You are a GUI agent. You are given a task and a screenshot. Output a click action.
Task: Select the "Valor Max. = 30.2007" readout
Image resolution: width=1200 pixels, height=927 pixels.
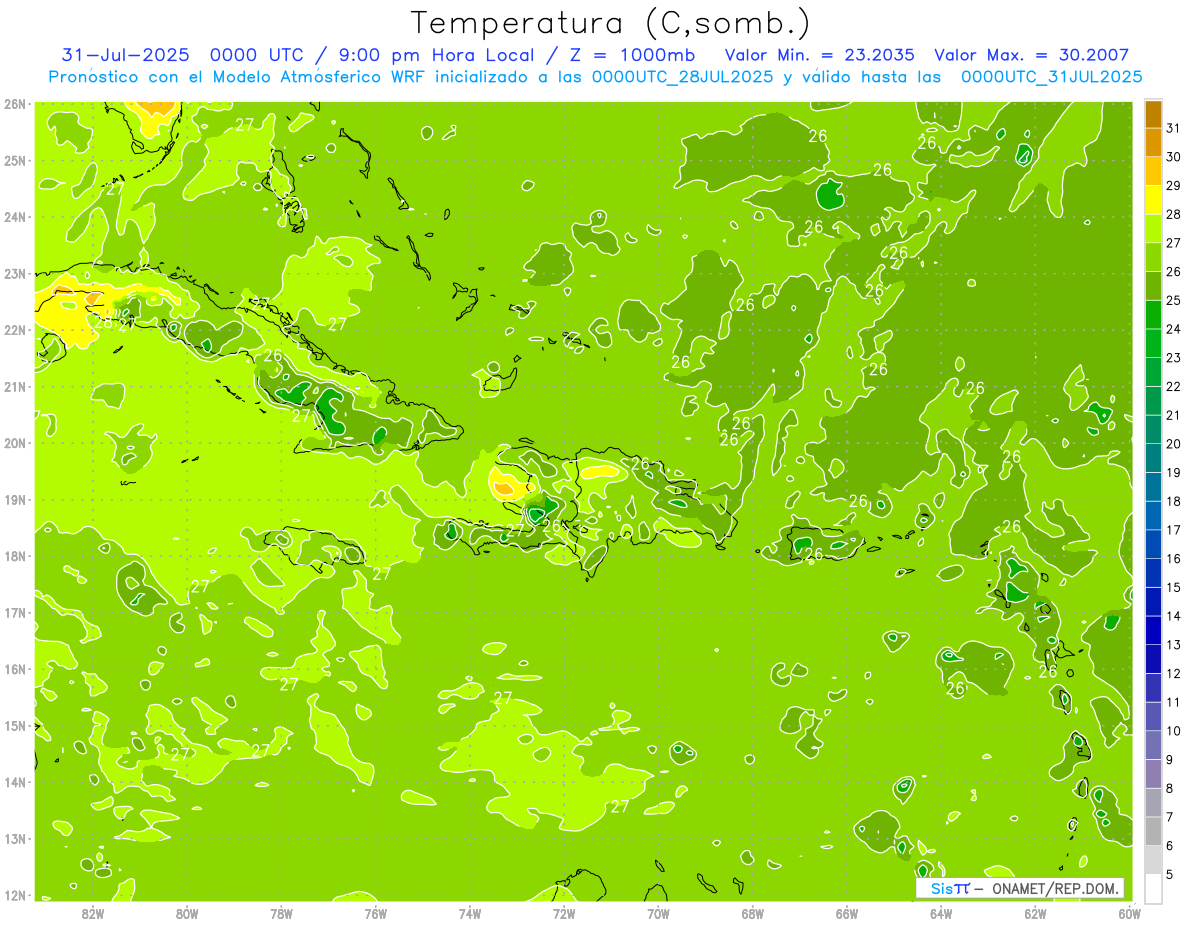click(1031, 55)
